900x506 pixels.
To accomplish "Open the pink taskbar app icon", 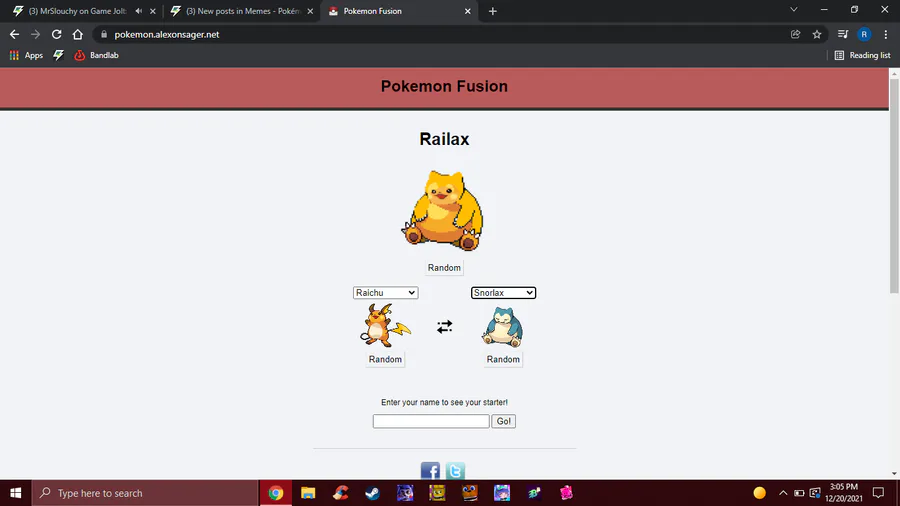I will pos(567,493).
